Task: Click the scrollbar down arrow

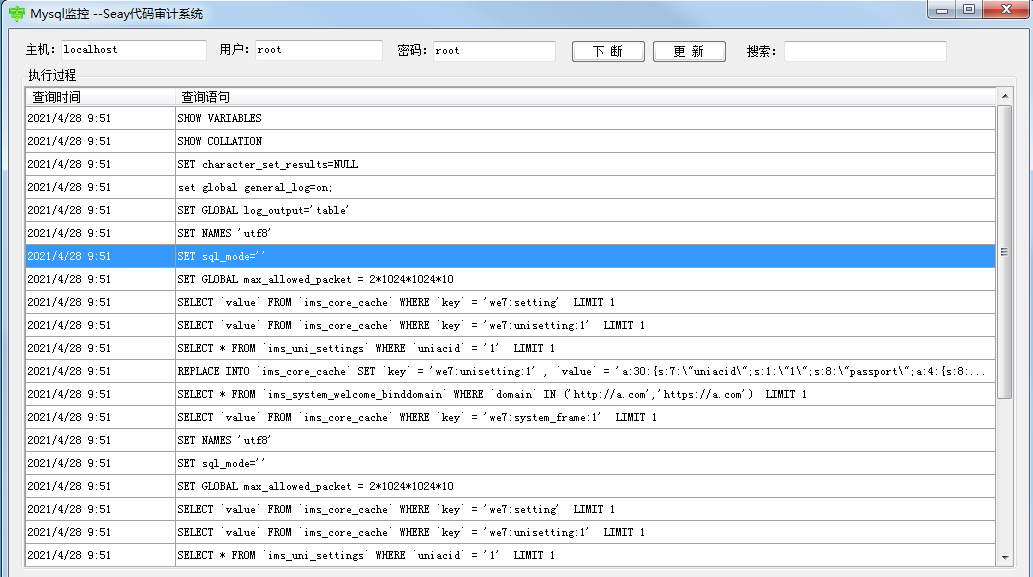Action: click(1005, 557)
